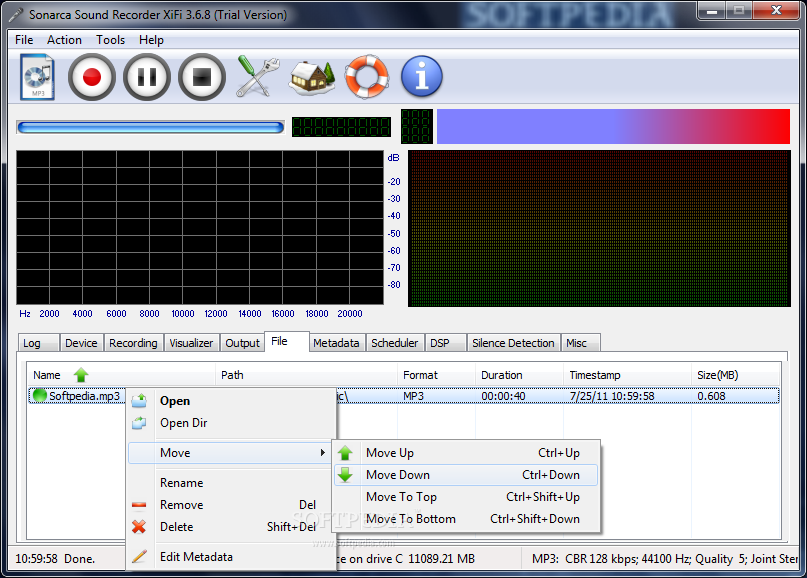Click the 0.608 size cell
This screenshot has width=807, height=578.
[711, 396]
